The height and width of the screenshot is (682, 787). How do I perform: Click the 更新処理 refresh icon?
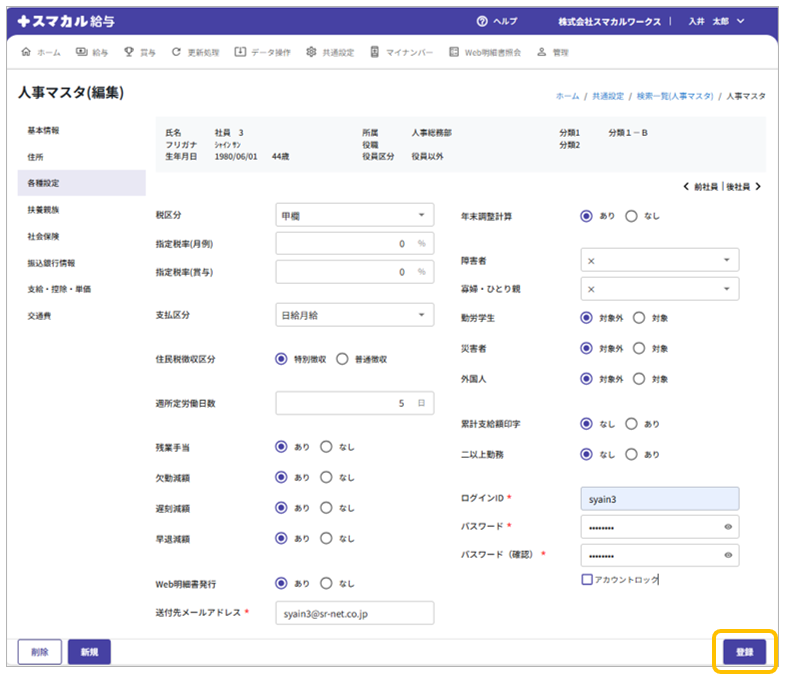point(177,52)
